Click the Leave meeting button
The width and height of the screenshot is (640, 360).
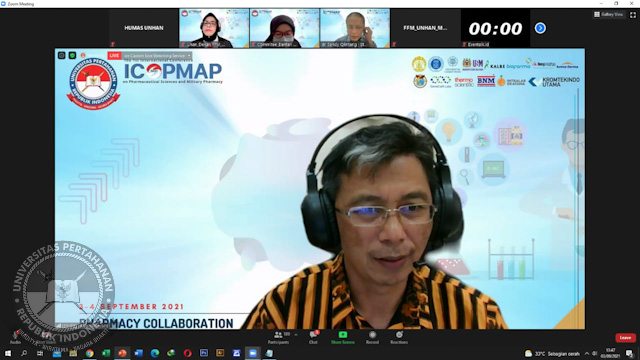pyautogui.click(x=625, y=338)
